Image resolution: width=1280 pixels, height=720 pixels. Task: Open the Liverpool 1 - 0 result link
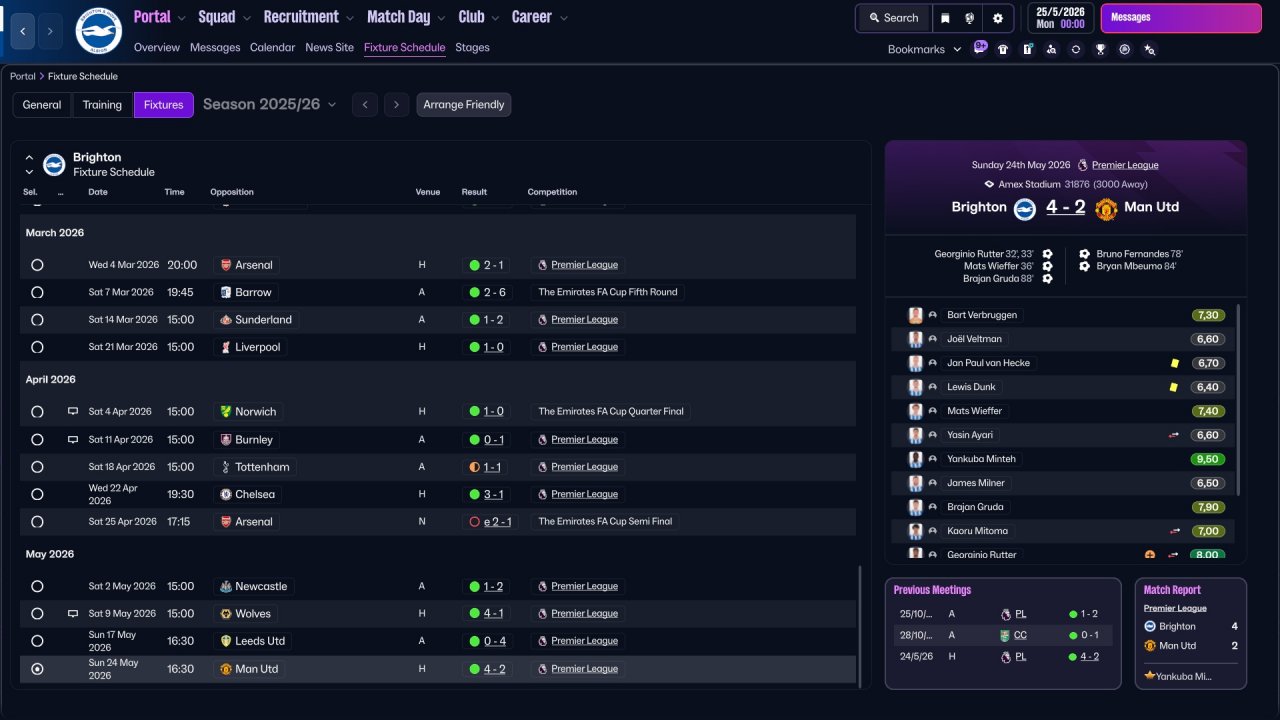(x=493, y=347)
